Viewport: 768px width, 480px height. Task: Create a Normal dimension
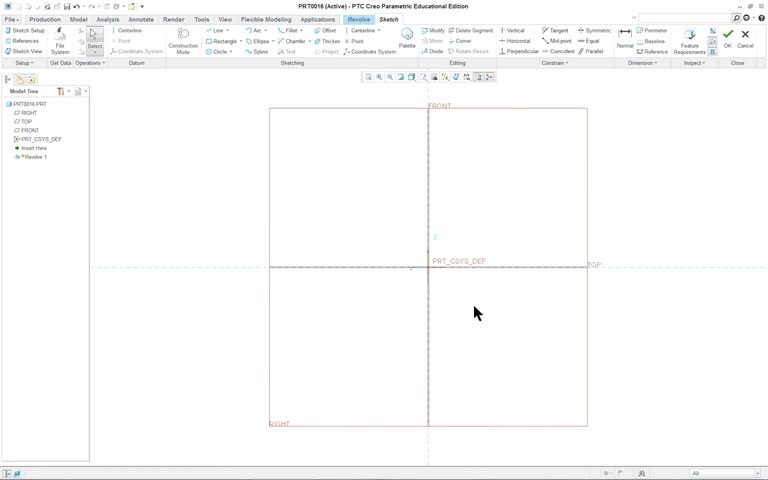(624, 38)
